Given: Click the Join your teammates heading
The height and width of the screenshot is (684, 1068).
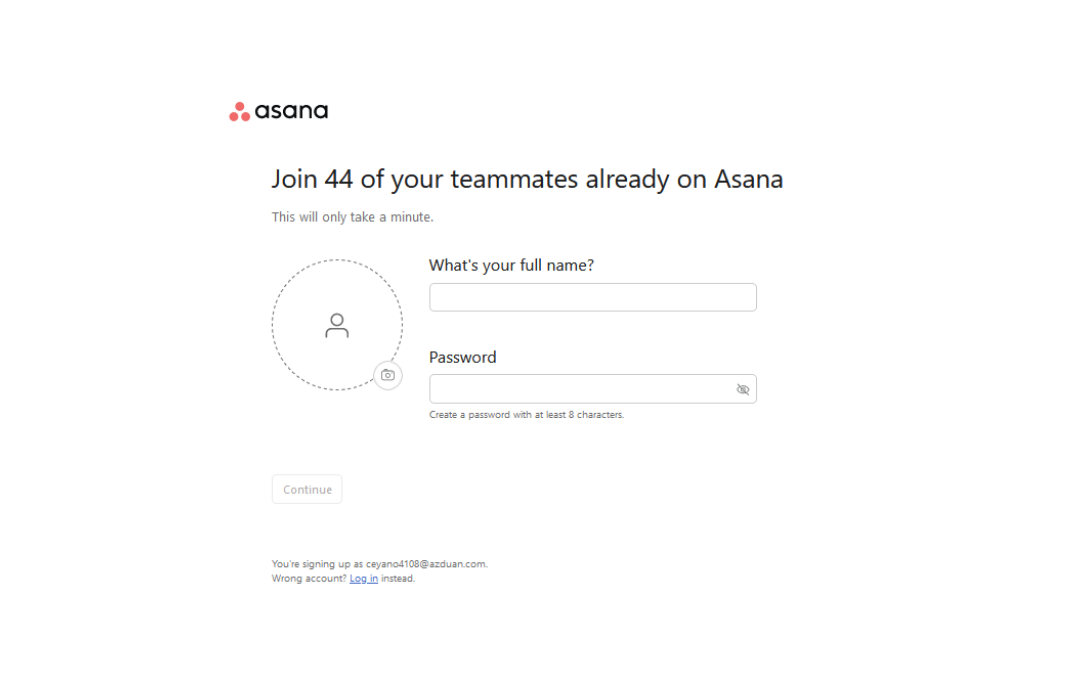Looking at the screenshot, I should tap(527, 179).
